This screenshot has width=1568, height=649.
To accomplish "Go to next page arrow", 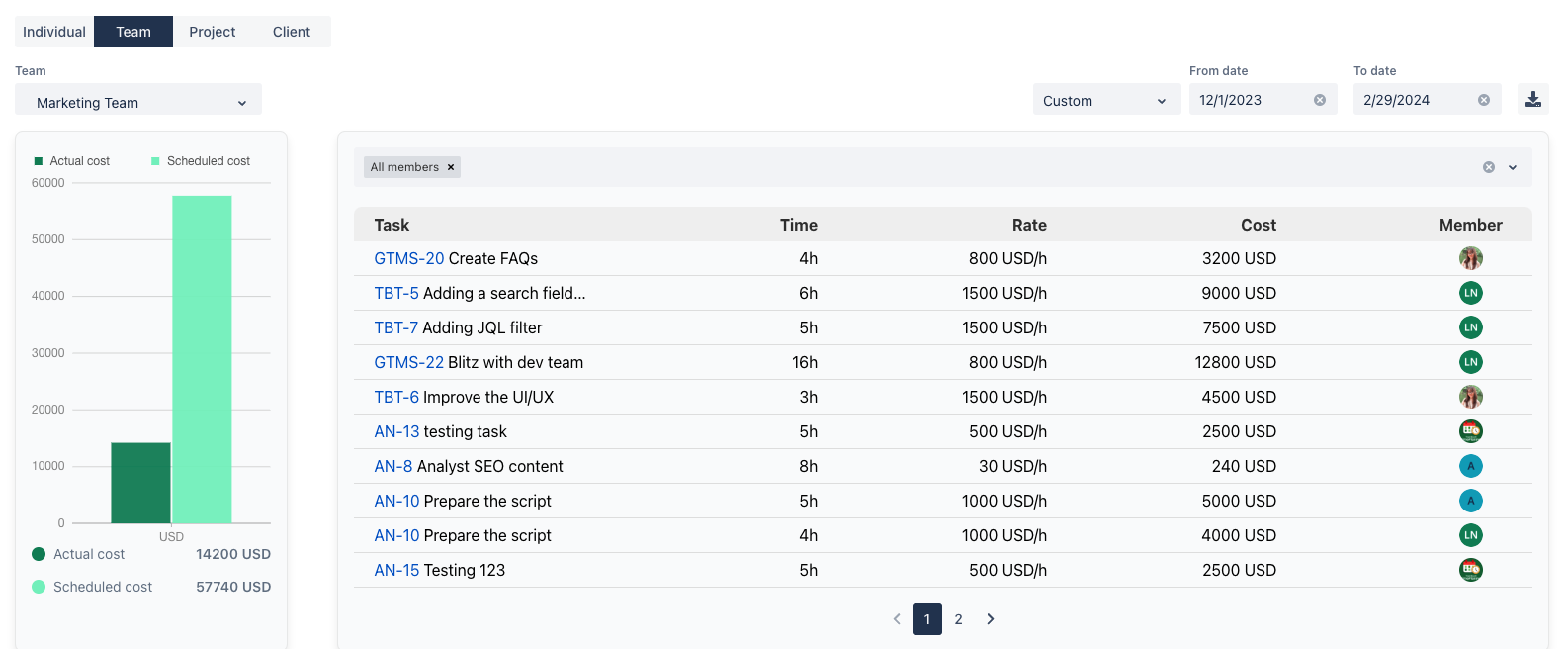I will click(990, 619).
